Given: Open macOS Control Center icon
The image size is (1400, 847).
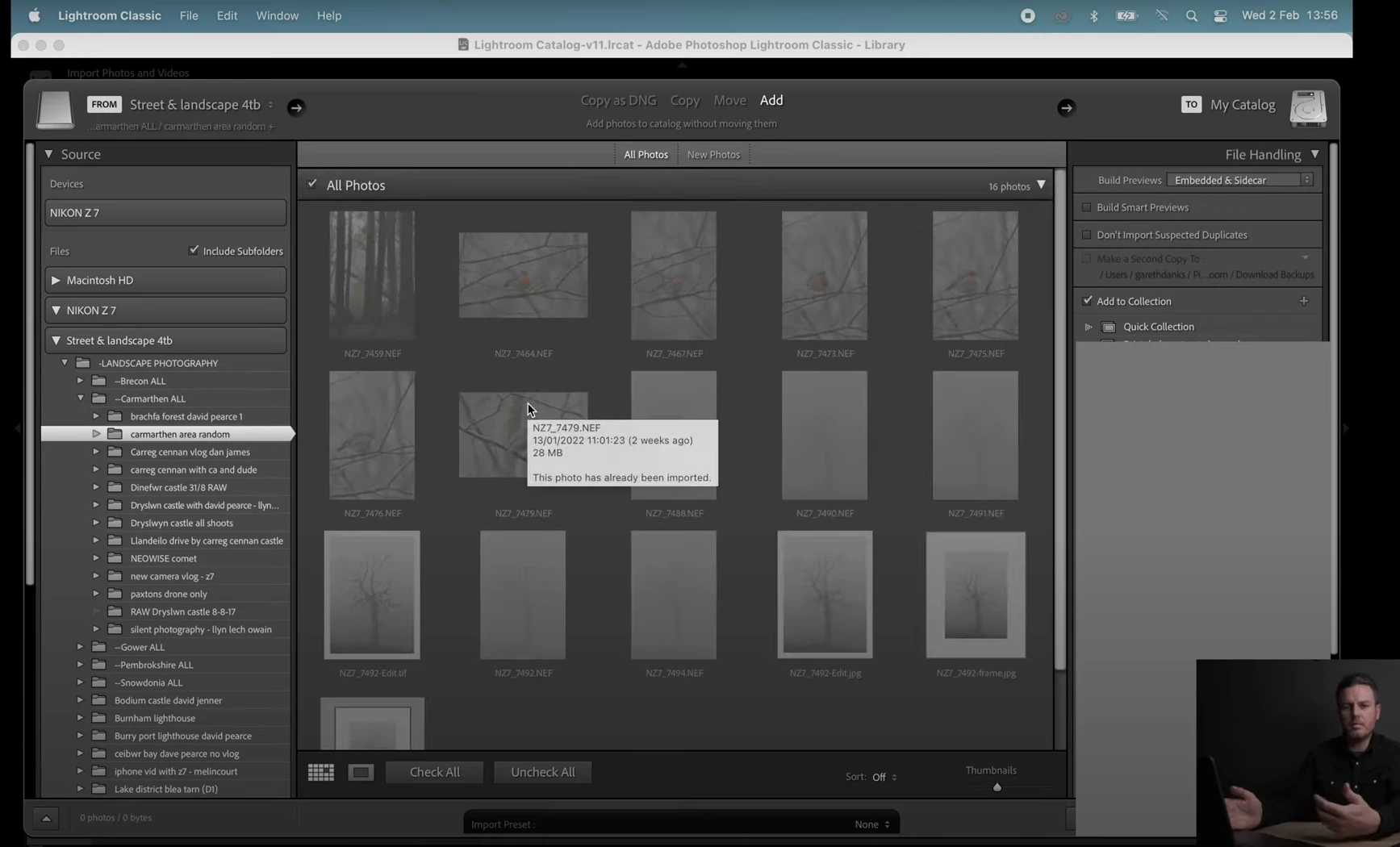Looking at the screenshot, I should (x=1220, y=15).
